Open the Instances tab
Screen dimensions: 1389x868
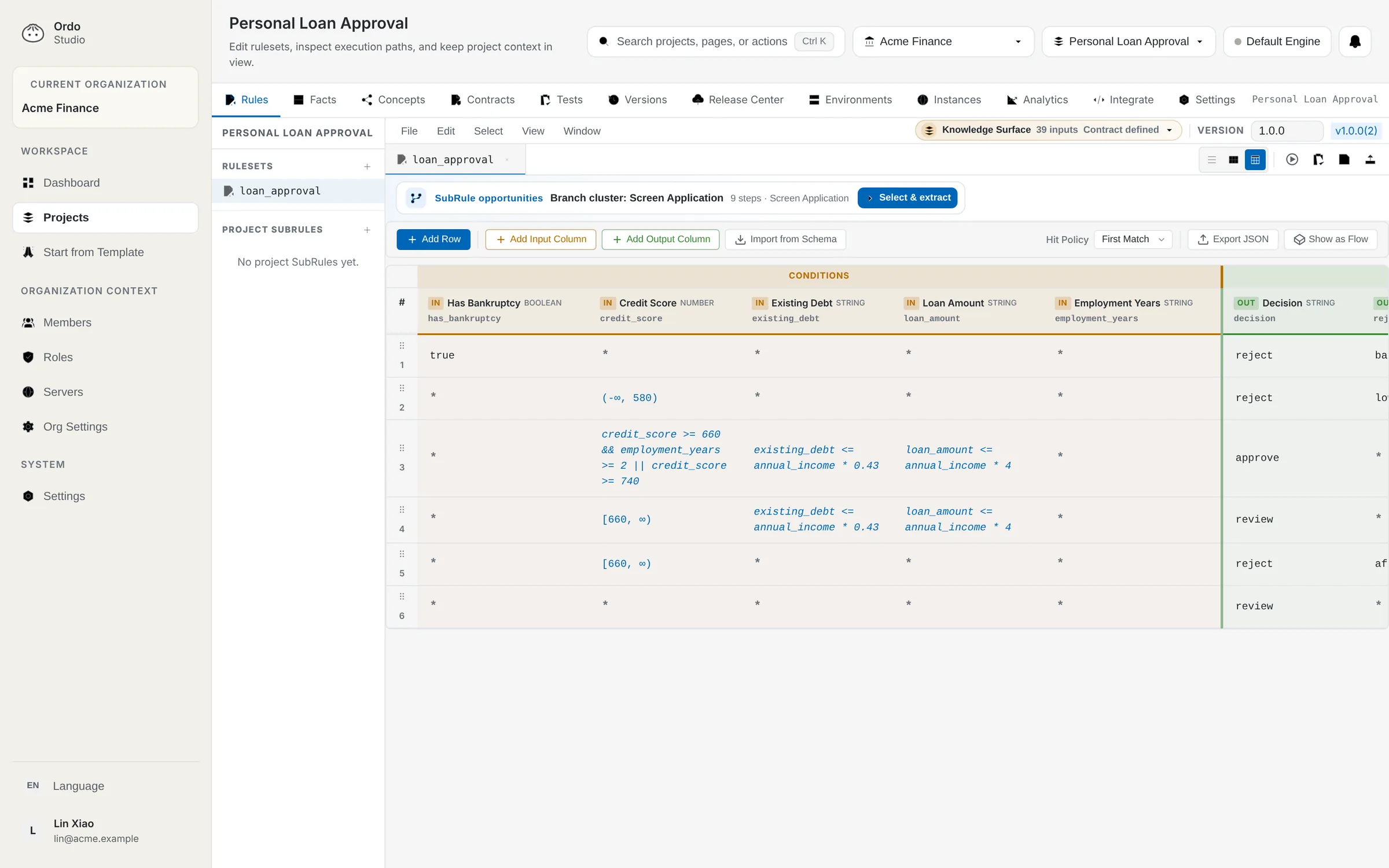(x=950, y=100)
